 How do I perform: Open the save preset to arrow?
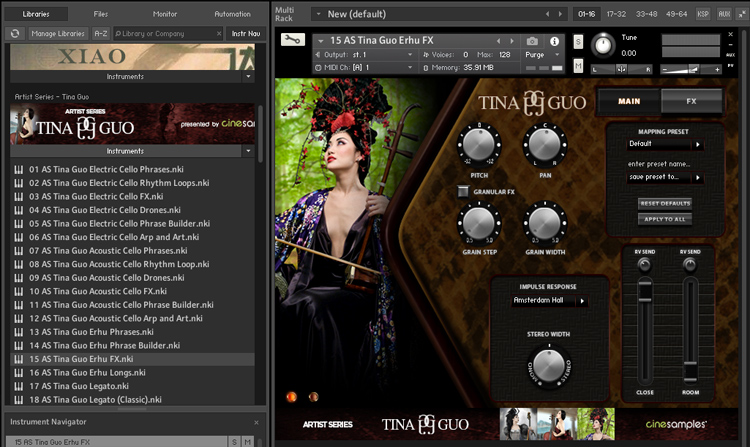point(698,178)
